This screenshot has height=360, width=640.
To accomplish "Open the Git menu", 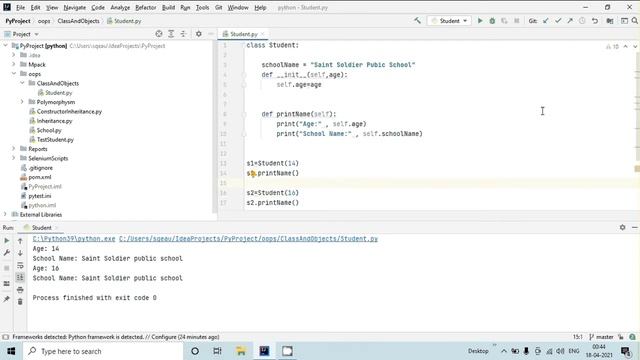I will pos(219,7).
